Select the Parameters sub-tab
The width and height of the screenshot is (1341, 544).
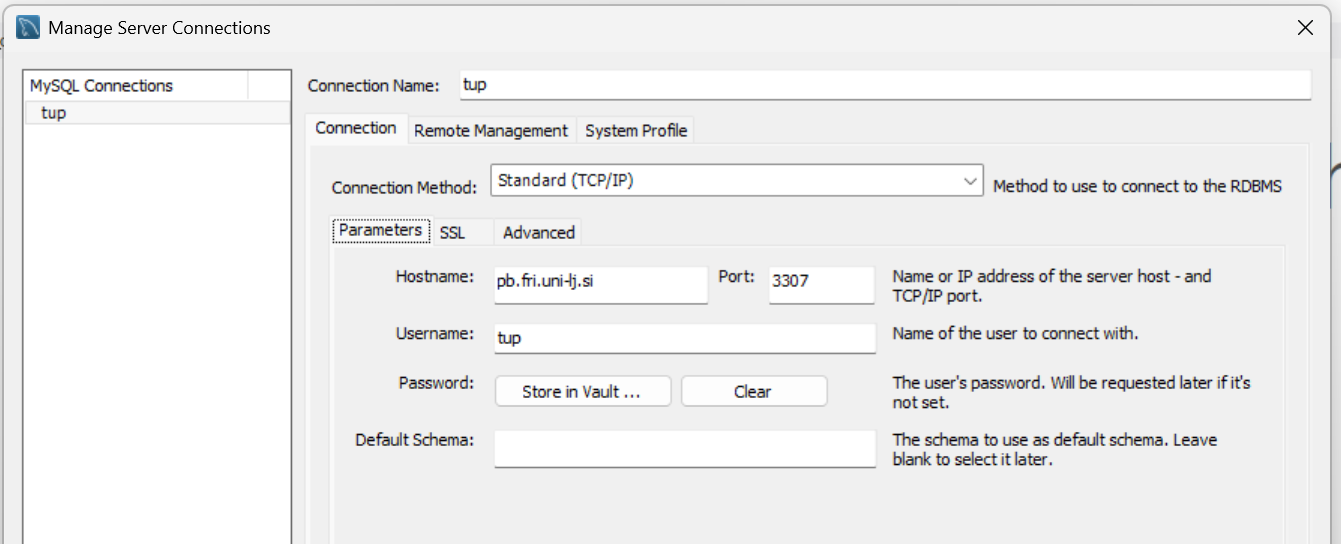pyautogui.click(x=380, y=230)
